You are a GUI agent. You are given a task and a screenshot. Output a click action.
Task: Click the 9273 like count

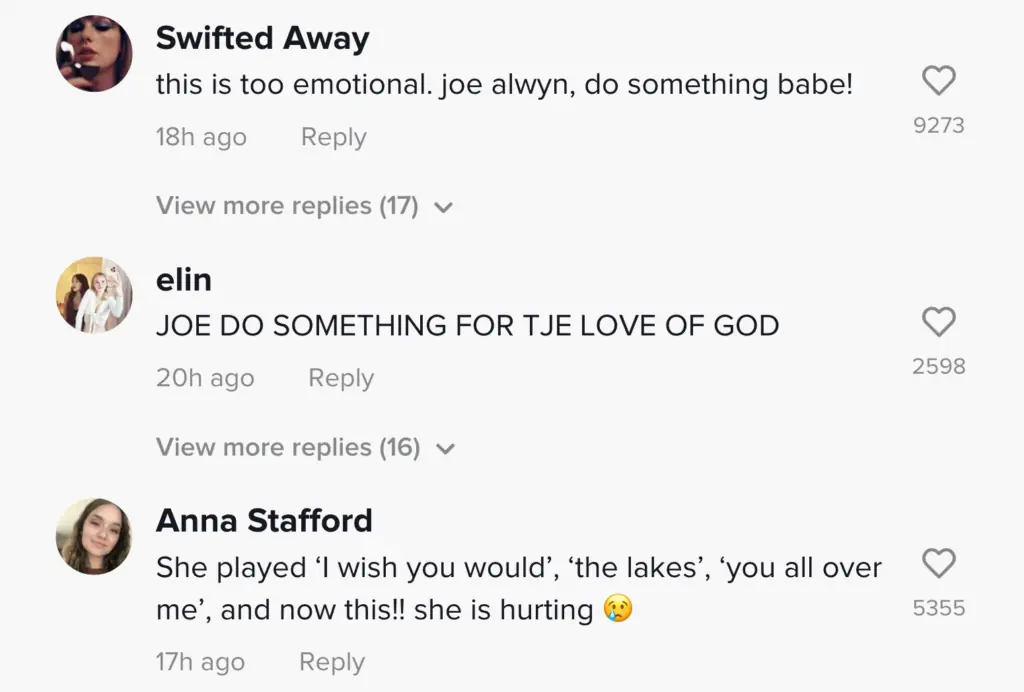coord(938,126)
